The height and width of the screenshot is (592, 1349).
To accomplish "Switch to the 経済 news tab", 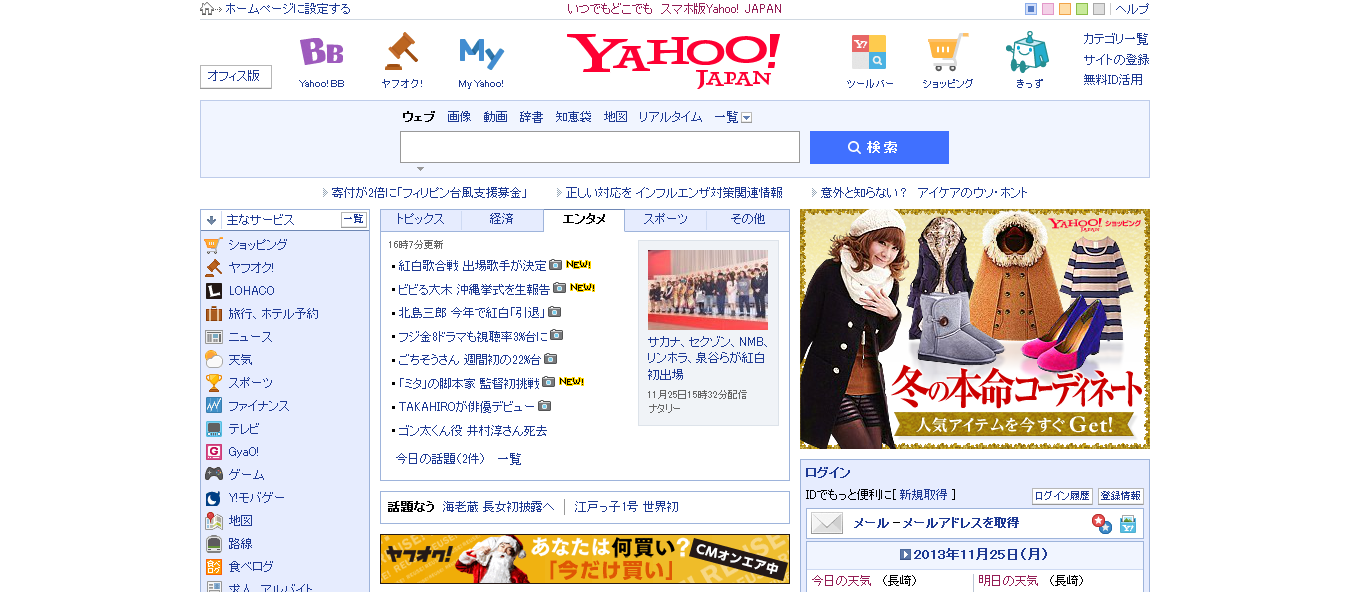I will (x=502, y=220).
